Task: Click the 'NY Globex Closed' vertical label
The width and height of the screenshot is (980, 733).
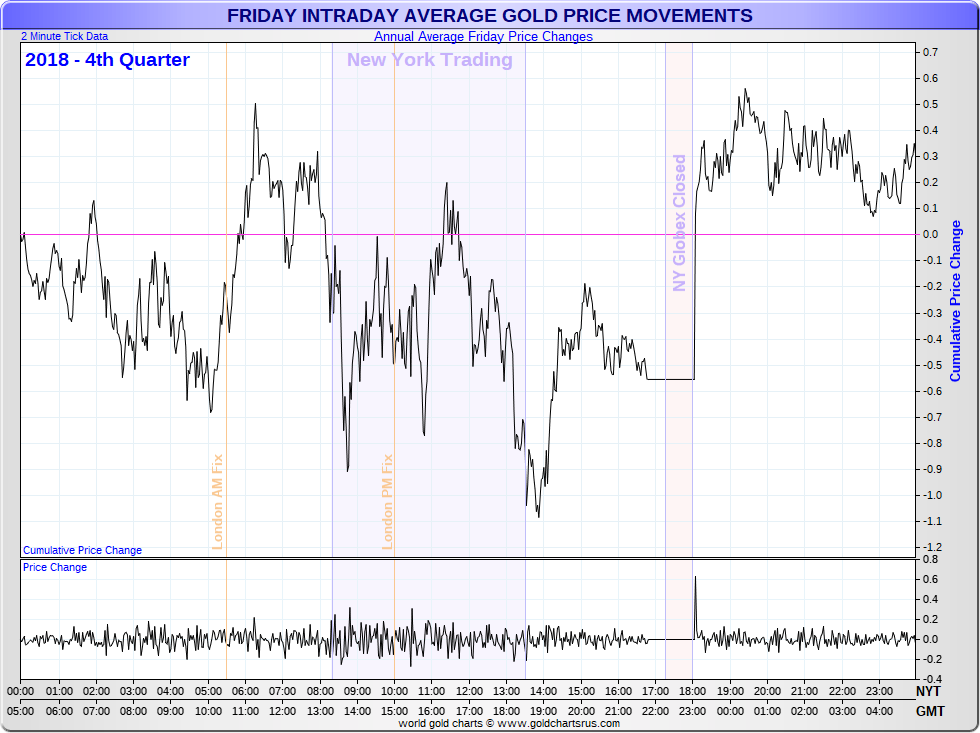Action: tap(679, 223)
